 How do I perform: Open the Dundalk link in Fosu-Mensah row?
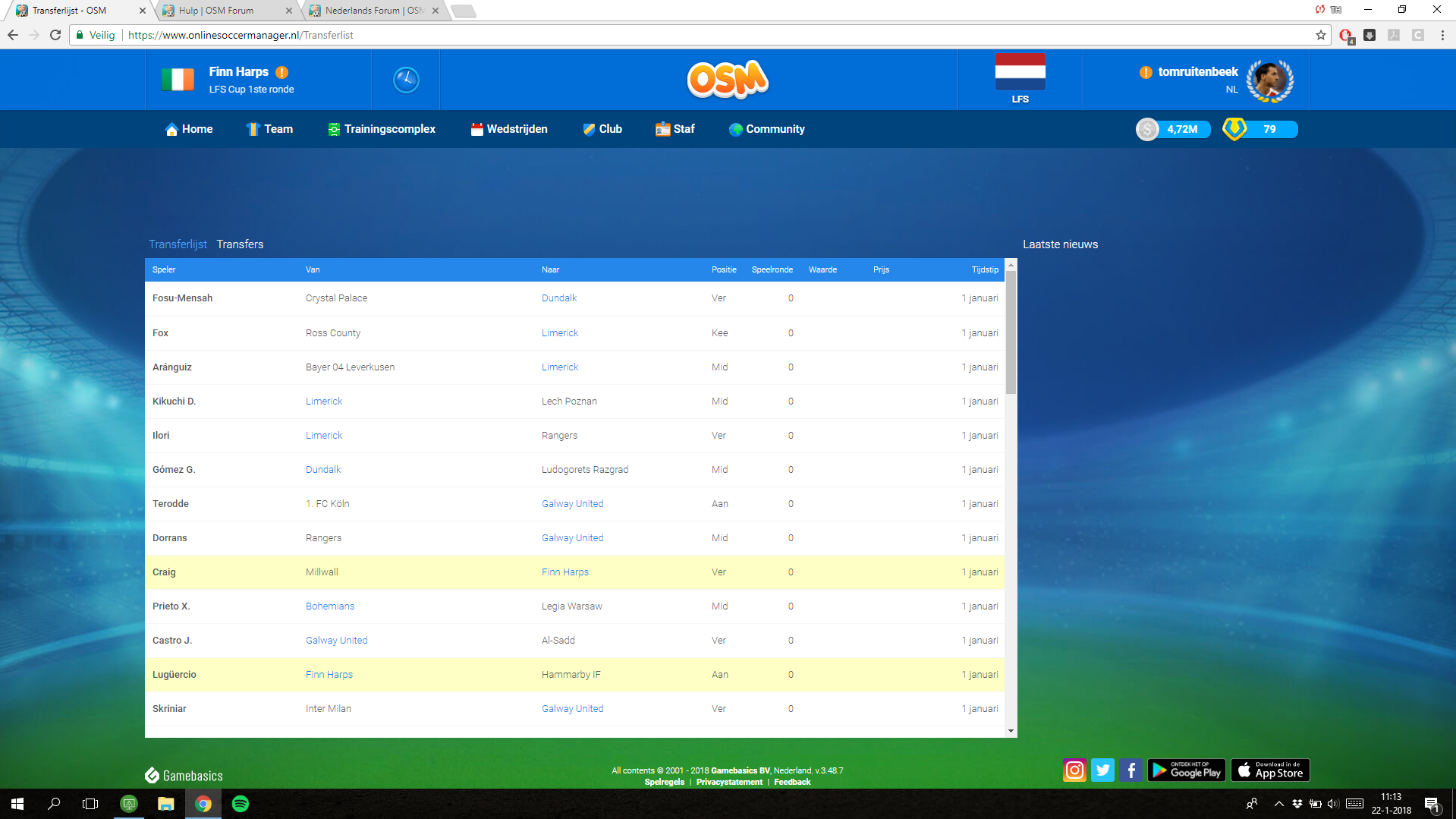tap(559, 298)
